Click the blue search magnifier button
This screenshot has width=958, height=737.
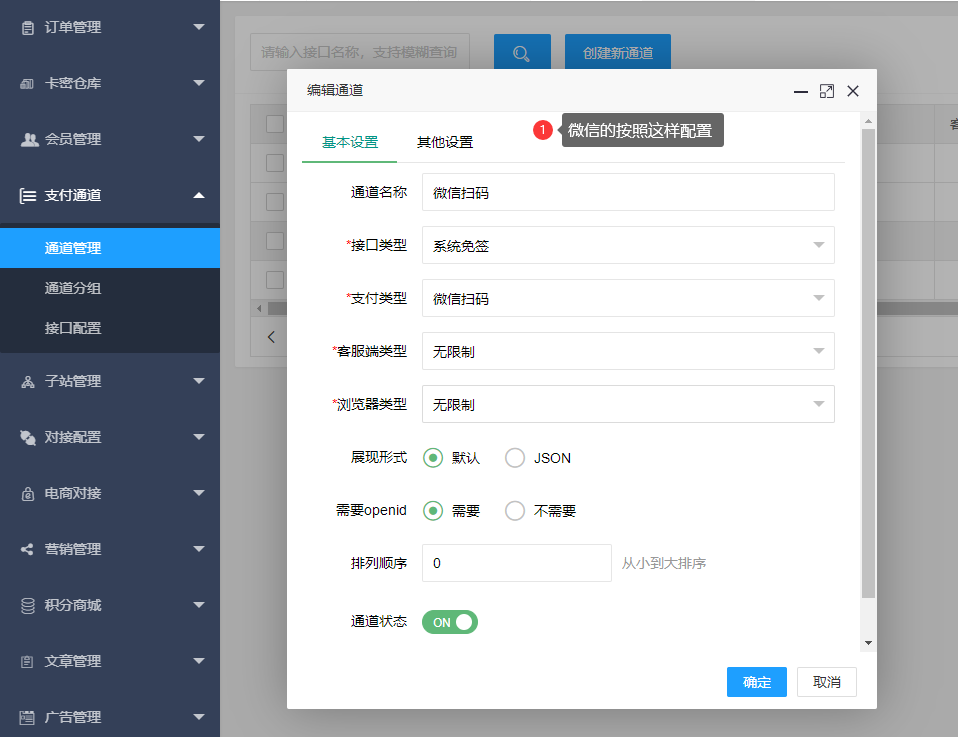point(522,52)
